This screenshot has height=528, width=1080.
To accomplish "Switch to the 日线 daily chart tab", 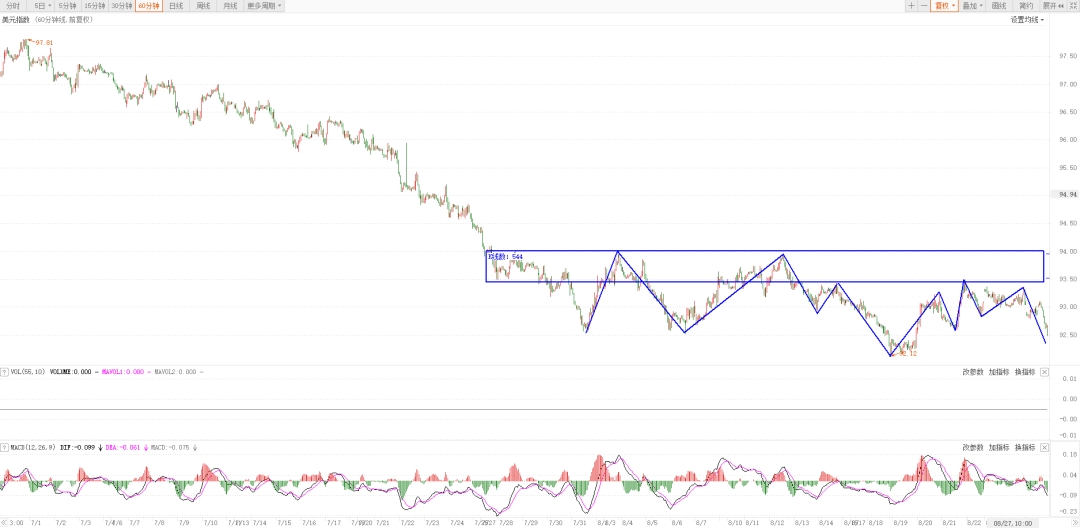I will click(176, 6).
